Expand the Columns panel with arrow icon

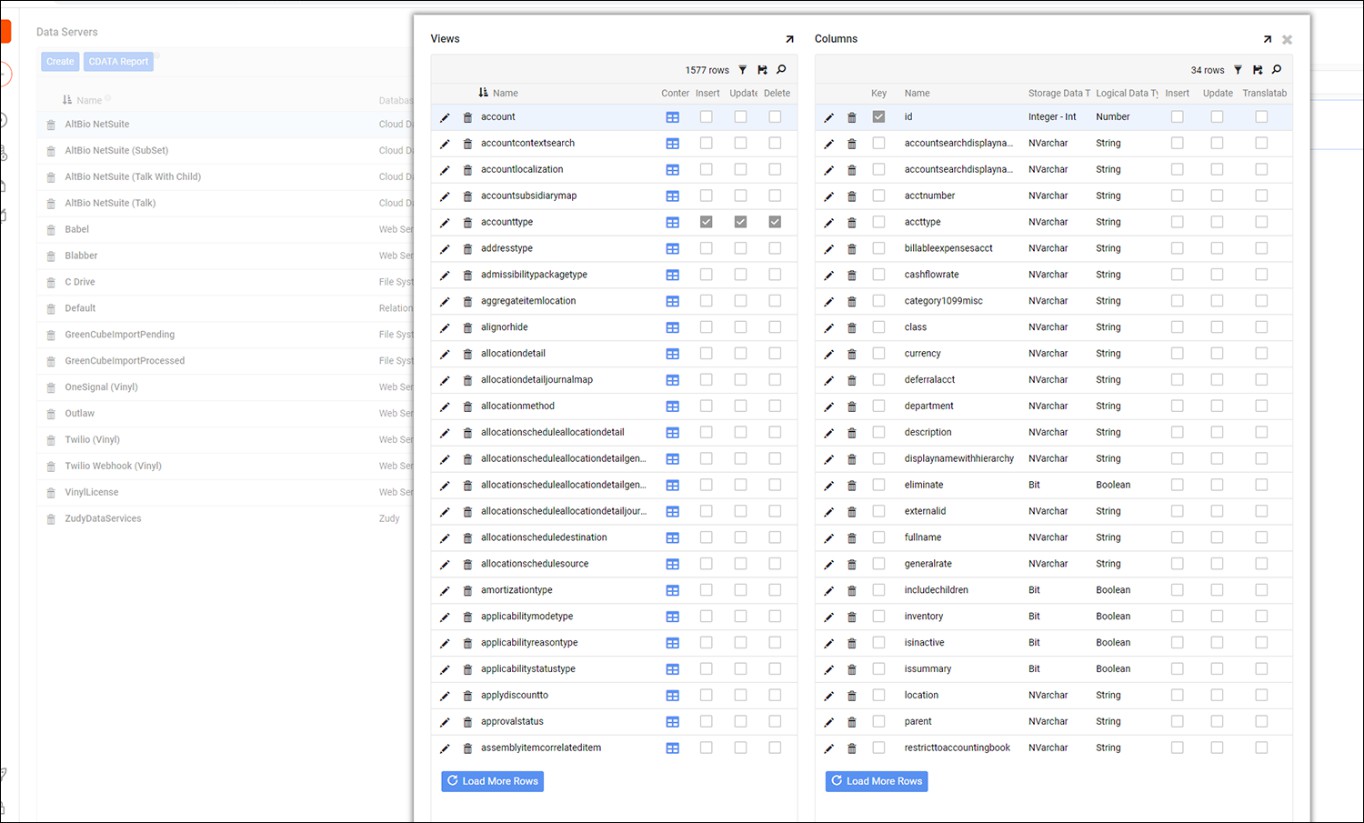click(1267, 39)
